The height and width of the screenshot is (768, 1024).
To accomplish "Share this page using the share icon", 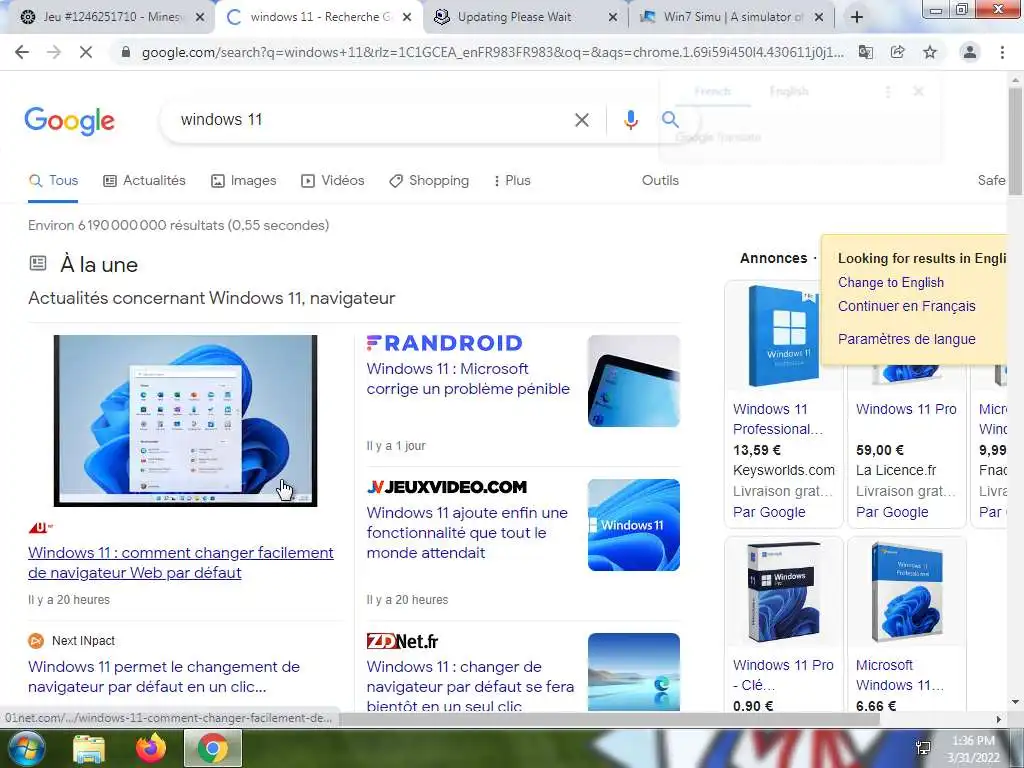I will [x=898, y=52].
